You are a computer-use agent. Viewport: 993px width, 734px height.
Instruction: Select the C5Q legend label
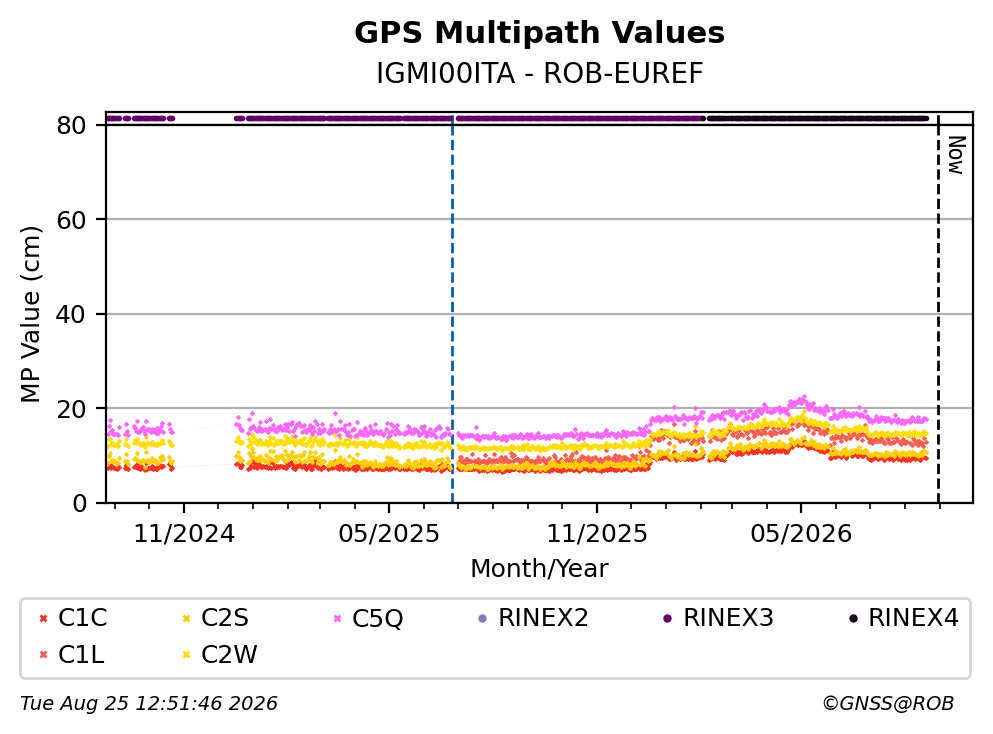click(x=377, y=619)
